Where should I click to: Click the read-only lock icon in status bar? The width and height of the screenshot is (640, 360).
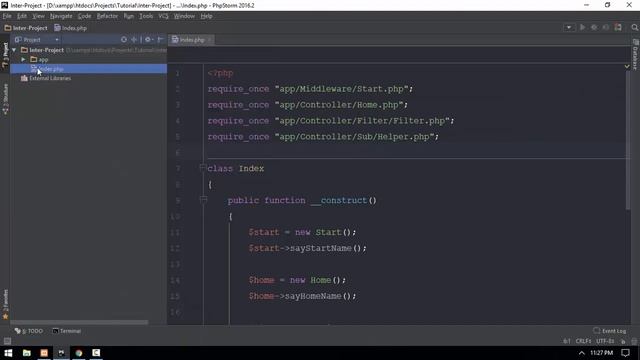pos(623,341)
